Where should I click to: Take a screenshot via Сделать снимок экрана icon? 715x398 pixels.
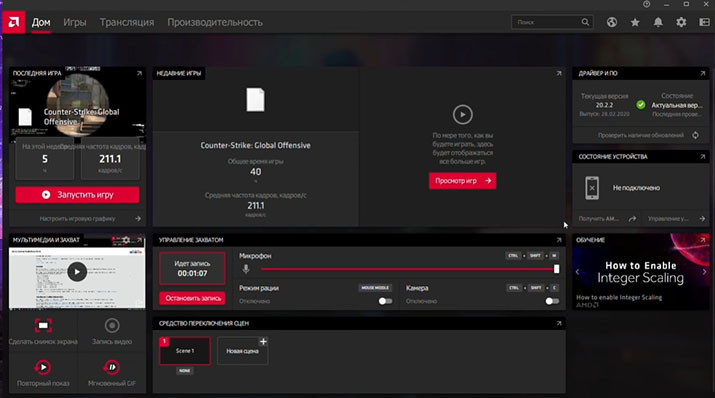(x=43, y=326)
